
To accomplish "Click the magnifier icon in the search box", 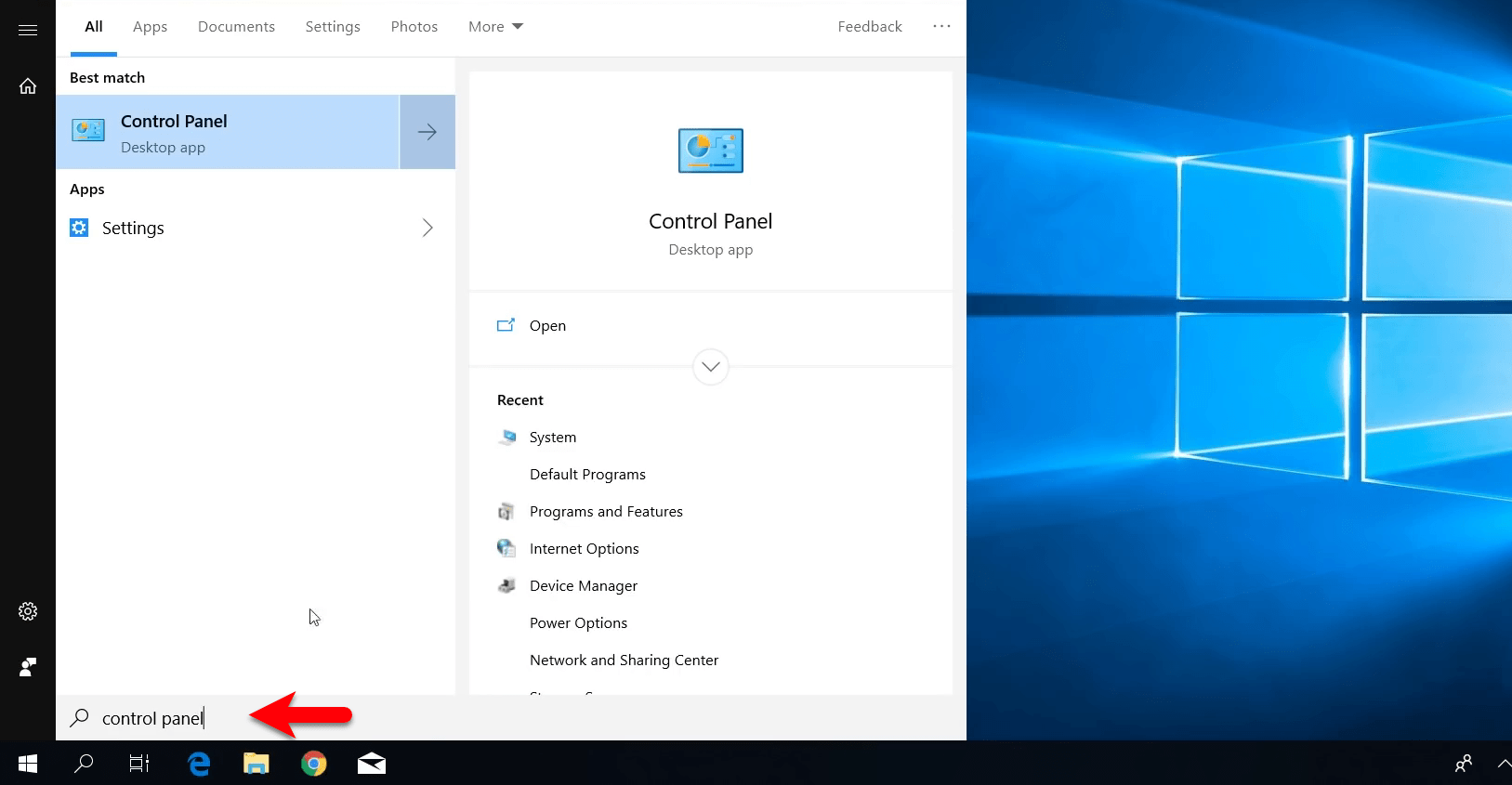I will click(x=80, y=718).
